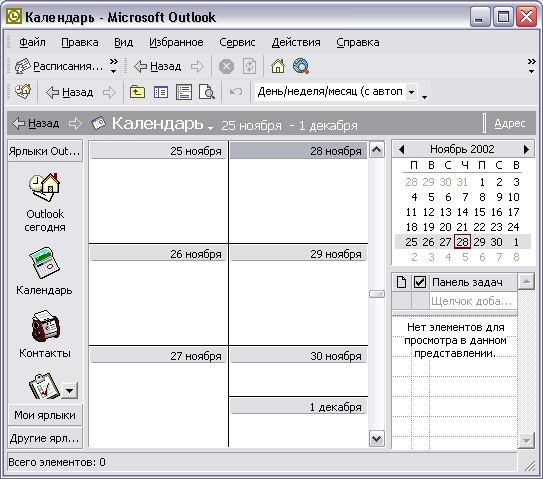Screen dimensions: 543x479
Task: Toggle the folder list pane icon
Action: pyautogui.click(x=161, y=92)
